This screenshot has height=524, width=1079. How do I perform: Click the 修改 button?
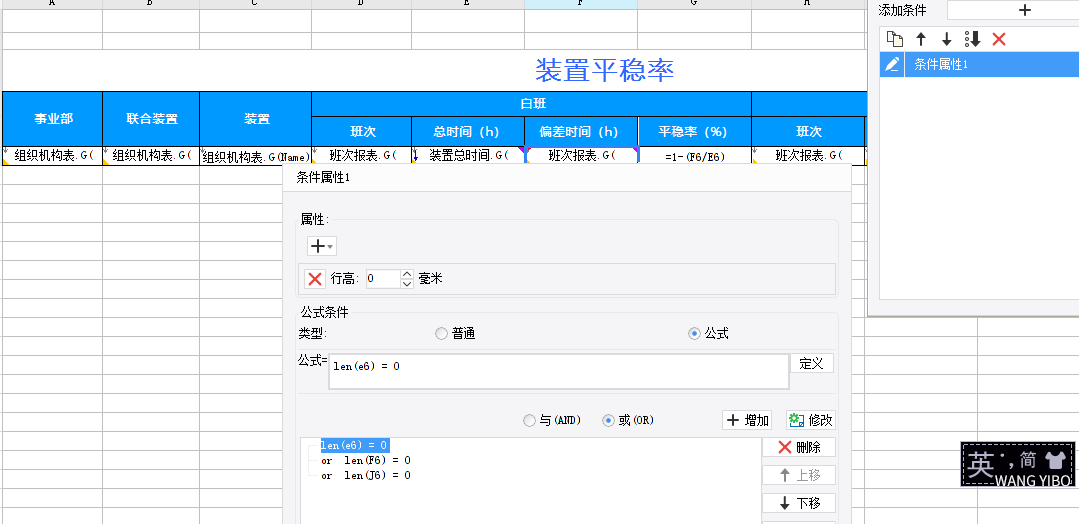811,420
